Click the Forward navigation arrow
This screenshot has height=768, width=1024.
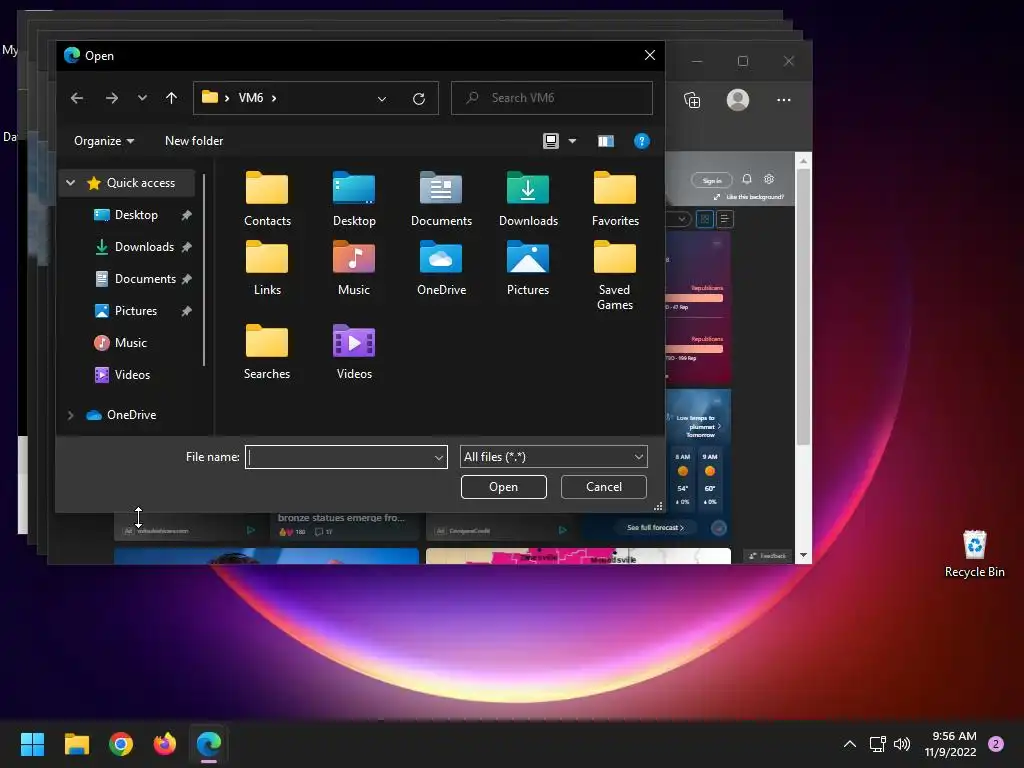click(x=112, y=98)
